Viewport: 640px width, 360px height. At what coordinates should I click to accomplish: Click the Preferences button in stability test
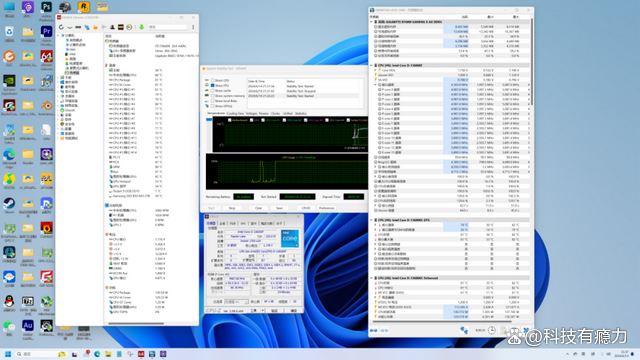tap(327, 208)
